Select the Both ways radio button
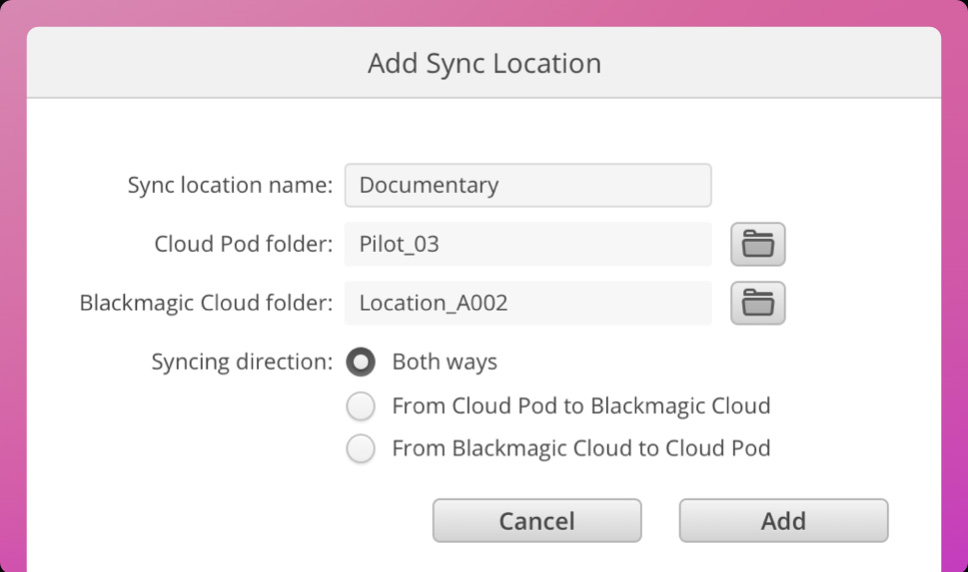The image size is (968, 572). (360, 362)
